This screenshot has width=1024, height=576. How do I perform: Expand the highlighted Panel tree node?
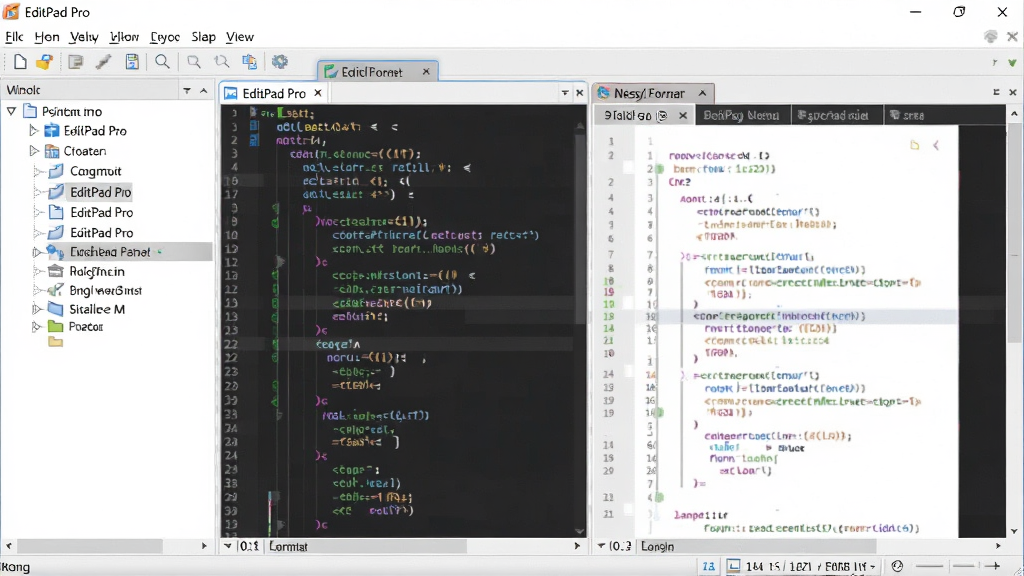pos(37,251)
